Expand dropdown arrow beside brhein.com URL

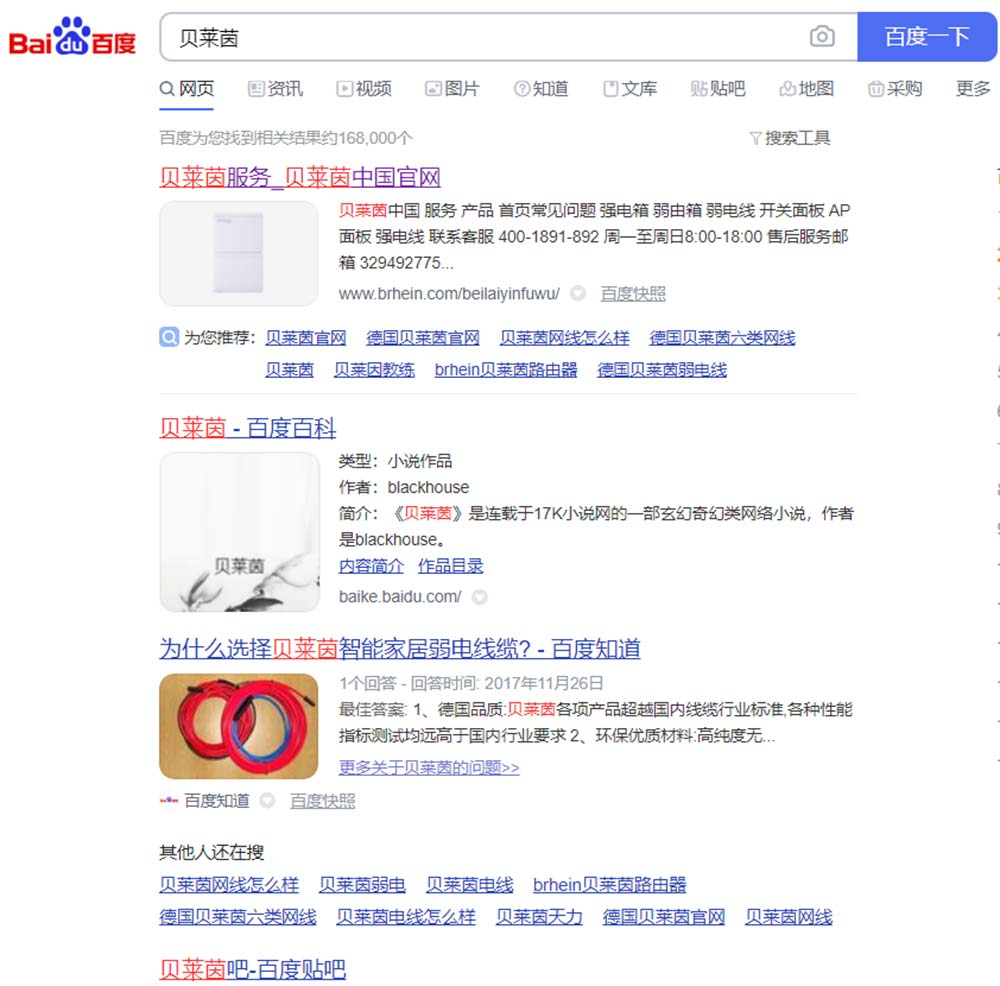(578, 293)
